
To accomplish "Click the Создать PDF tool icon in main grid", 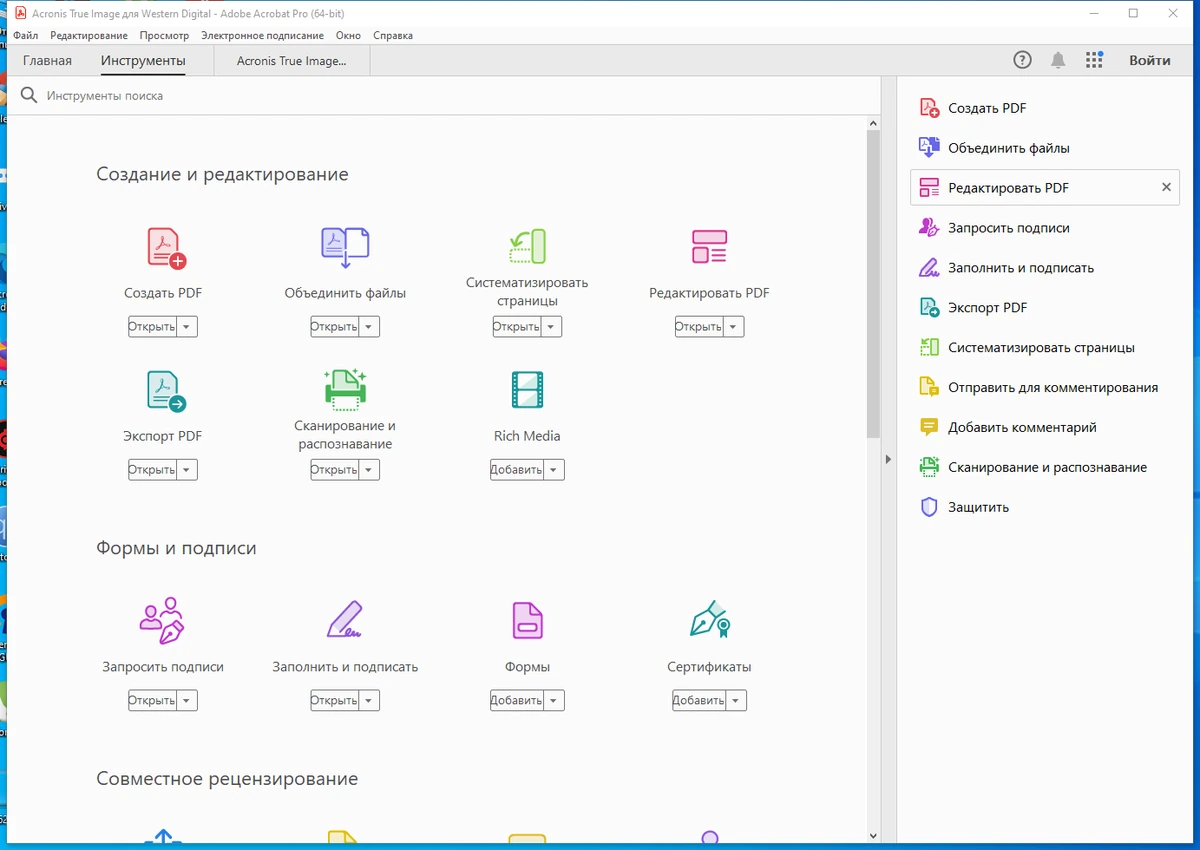I will tap(167, 247).
